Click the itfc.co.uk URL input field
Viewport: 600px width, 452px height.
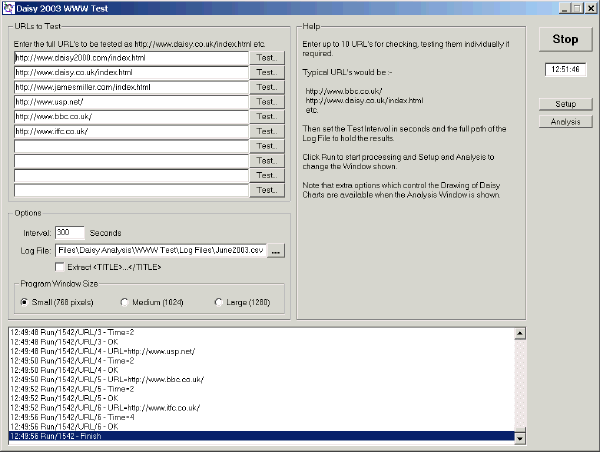(131, 132)
